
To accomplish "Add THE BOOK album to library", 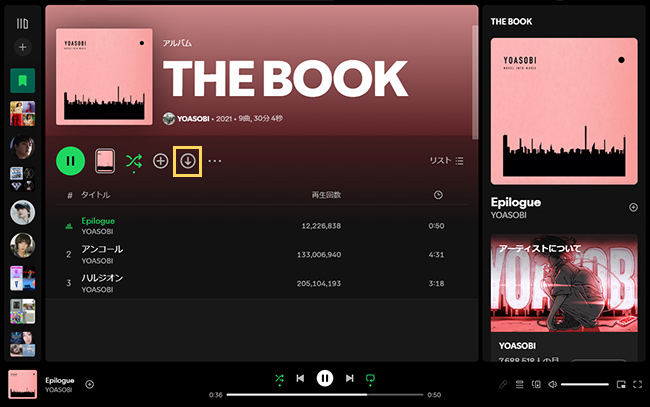I will coord(160,161).
